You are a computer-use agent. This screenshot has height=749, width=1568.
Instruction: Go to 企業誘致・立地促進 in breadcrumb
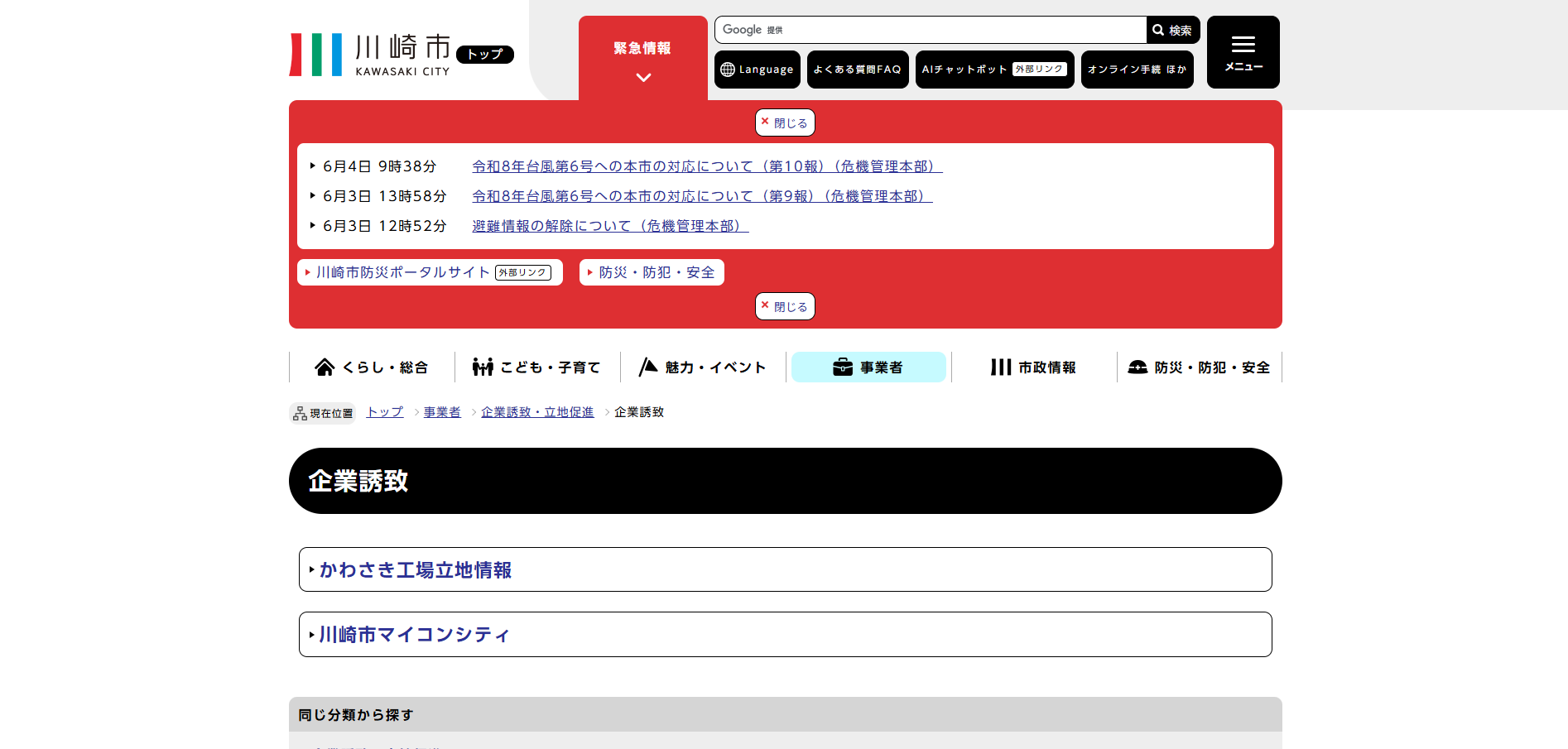point(537,412)
